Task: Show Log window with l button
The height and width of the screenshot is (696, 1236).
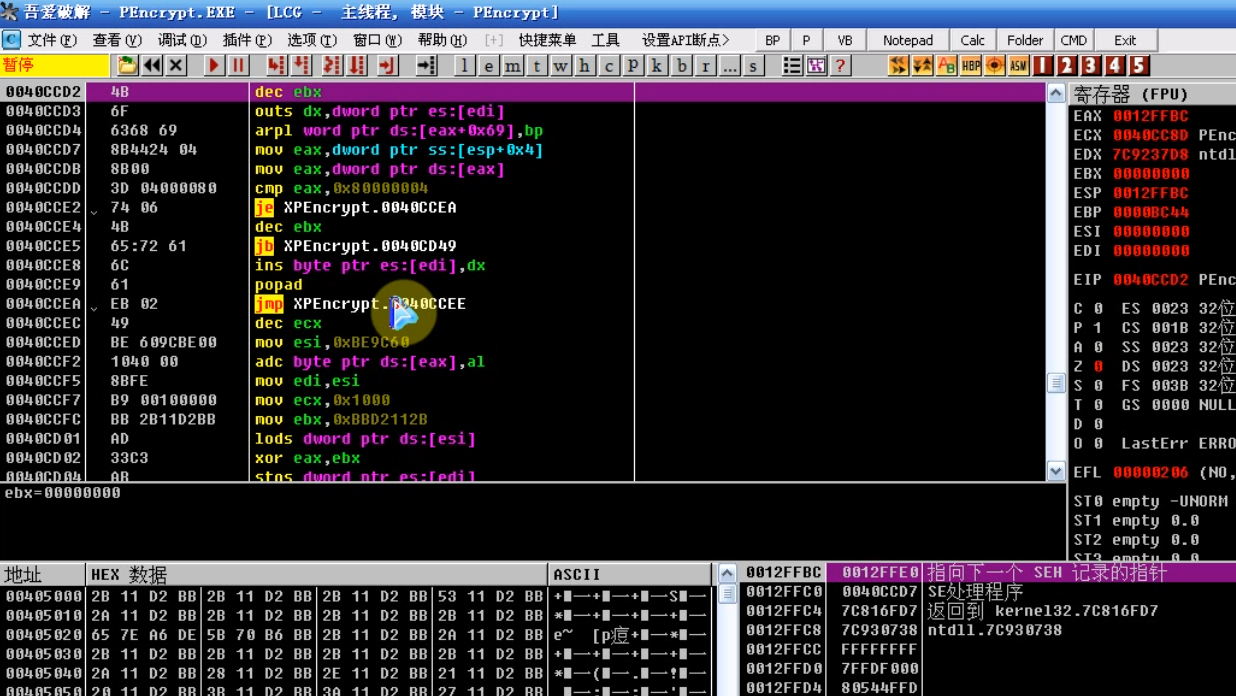Action: pyautogui.click(x=464, y=65)
